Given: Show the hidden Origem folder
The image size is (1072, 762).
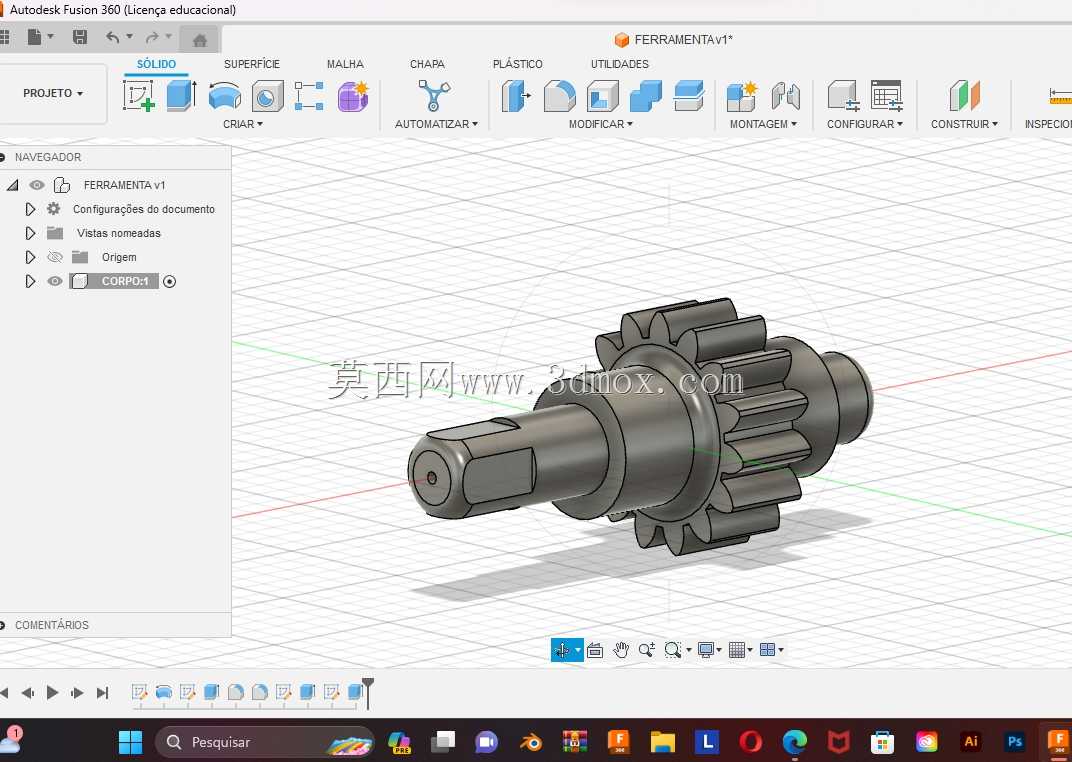Looking at the screenshot, I should [x=55, y=257].
